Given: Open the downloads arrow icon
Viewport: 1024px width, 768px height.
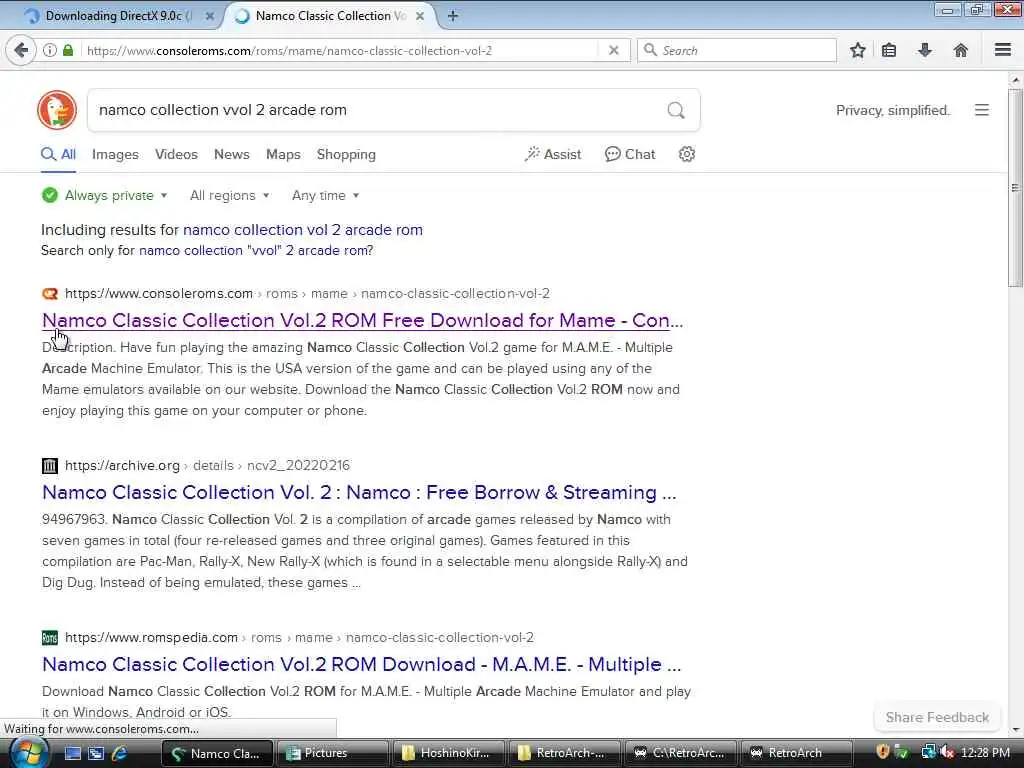Looking at the screenshot, I should 925,50.
